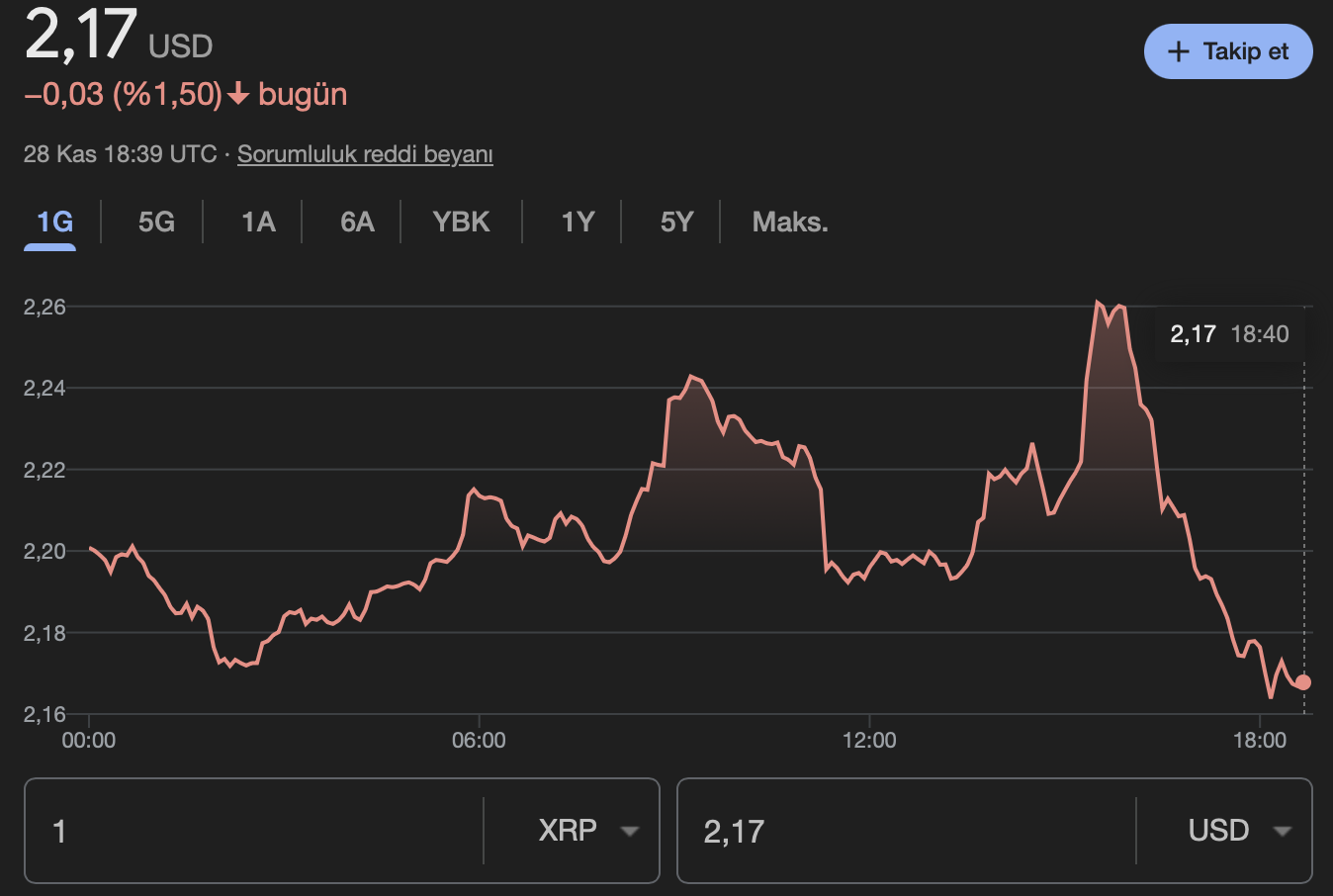
Task: Switch to the YBK range
Action: (x=460, y=222)
